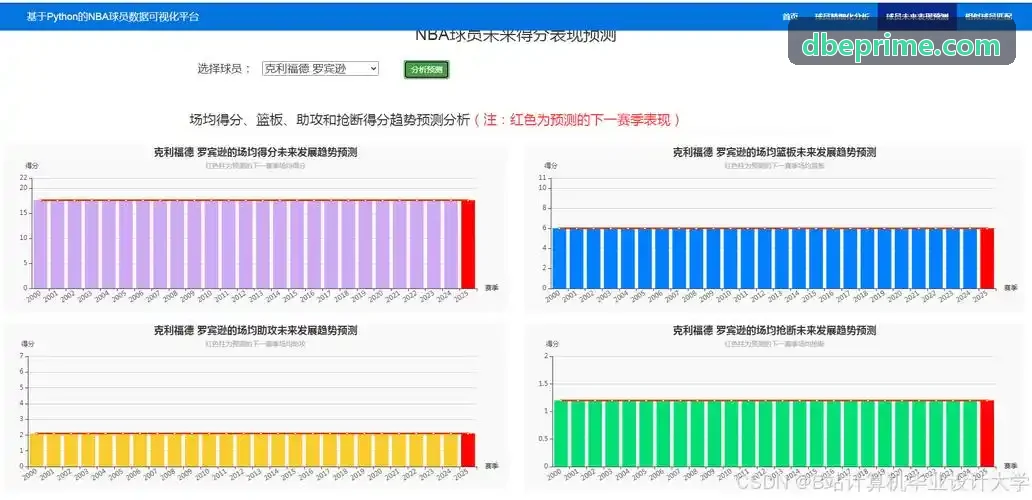Click the heading 场均得分、篮板、助攻和抢断得分趋势预测分析
Image resolution: width=1032 pixels, height=500 pixels.
[330, 120]
